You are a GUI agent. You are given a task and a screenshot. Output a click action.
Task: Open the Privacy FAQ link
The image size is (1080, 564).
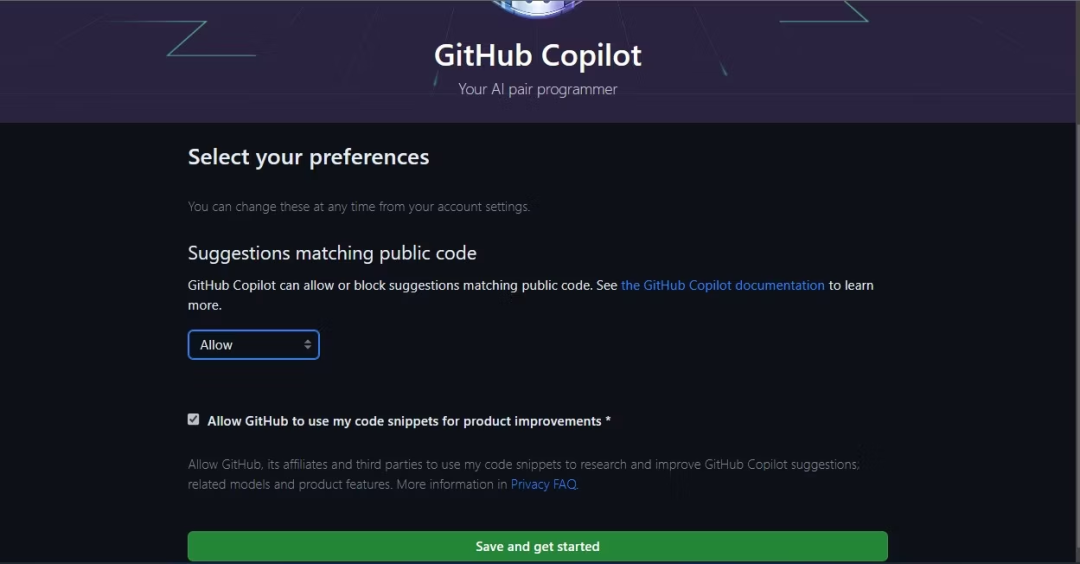pos(544,484)
